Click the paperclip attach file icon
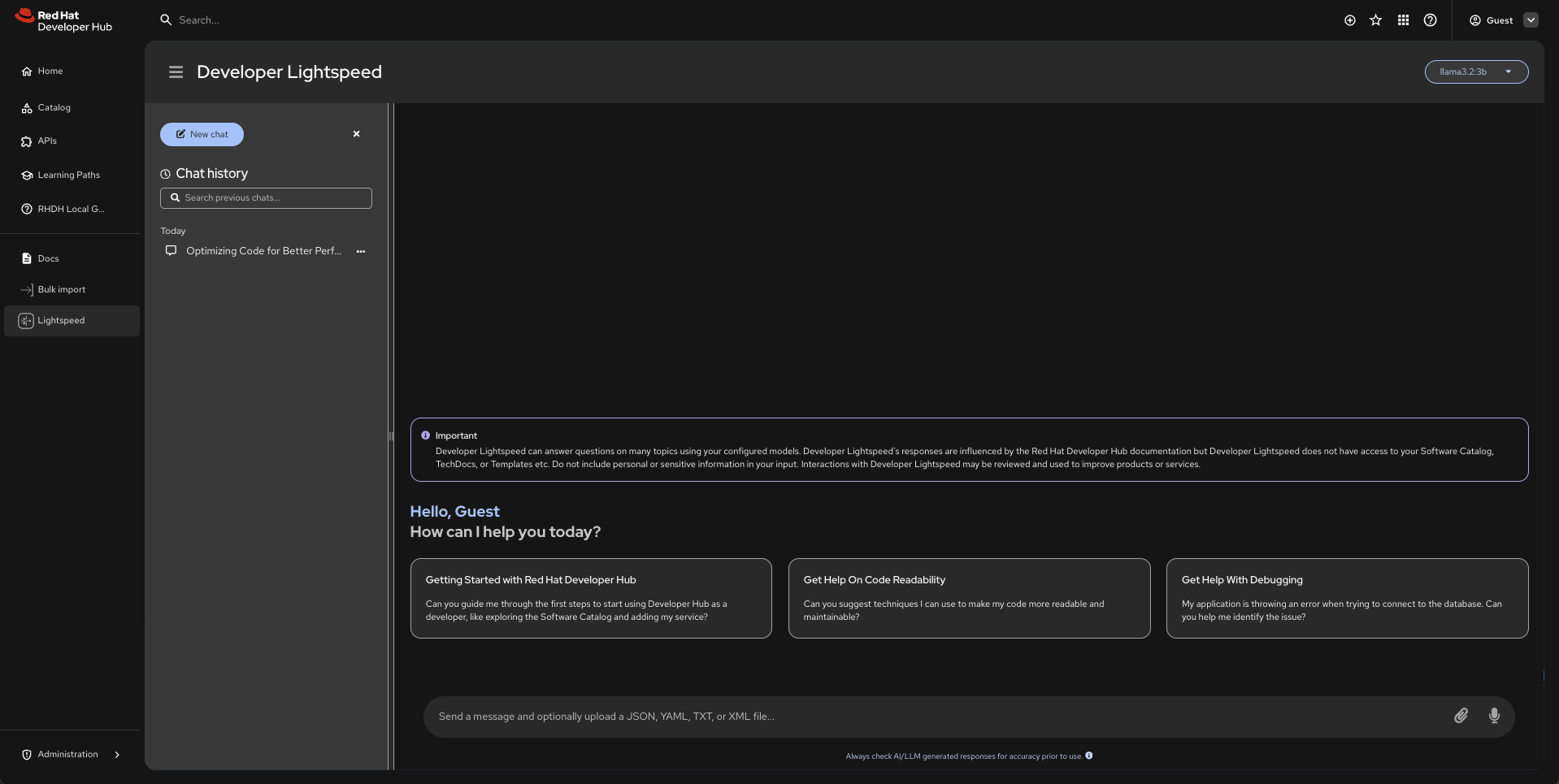Viewport: 1559px width, 784px height. pos(1461,716)
